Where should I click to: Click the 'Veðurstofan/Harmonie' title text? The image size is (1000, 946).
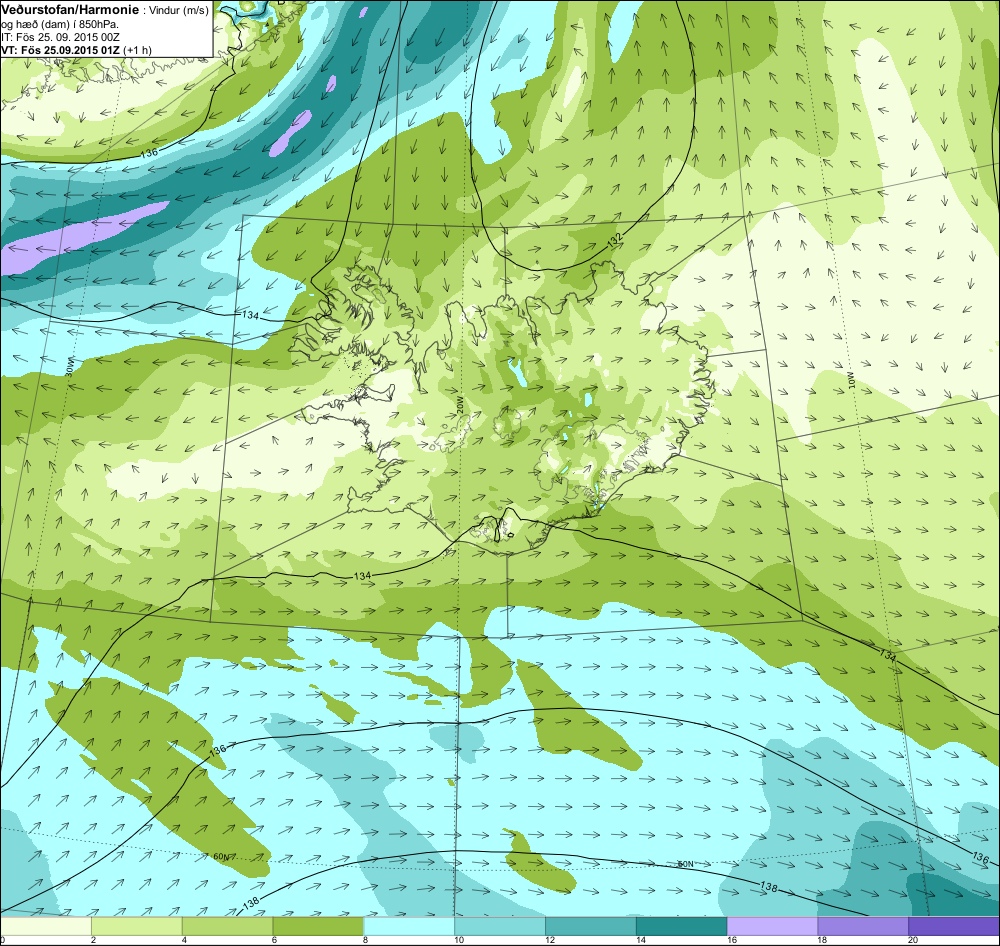(68, 10)
